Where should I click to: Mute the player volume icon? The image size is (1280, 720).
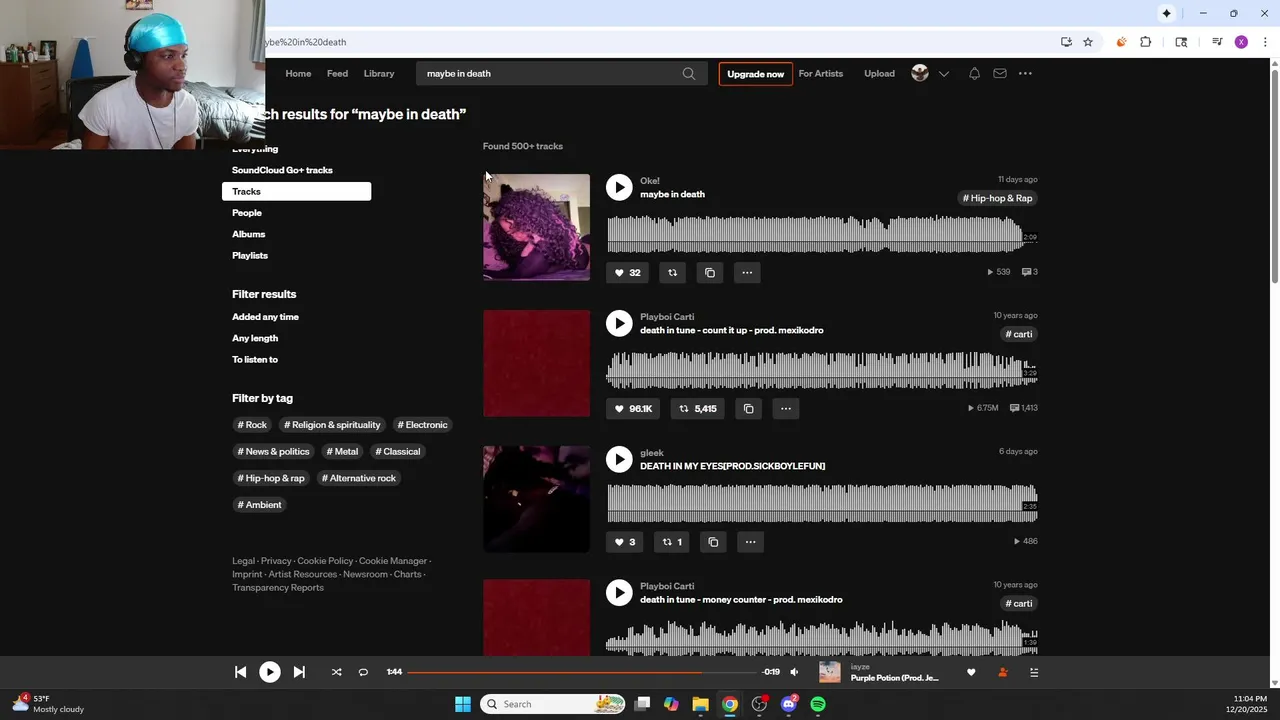point(794,672)
